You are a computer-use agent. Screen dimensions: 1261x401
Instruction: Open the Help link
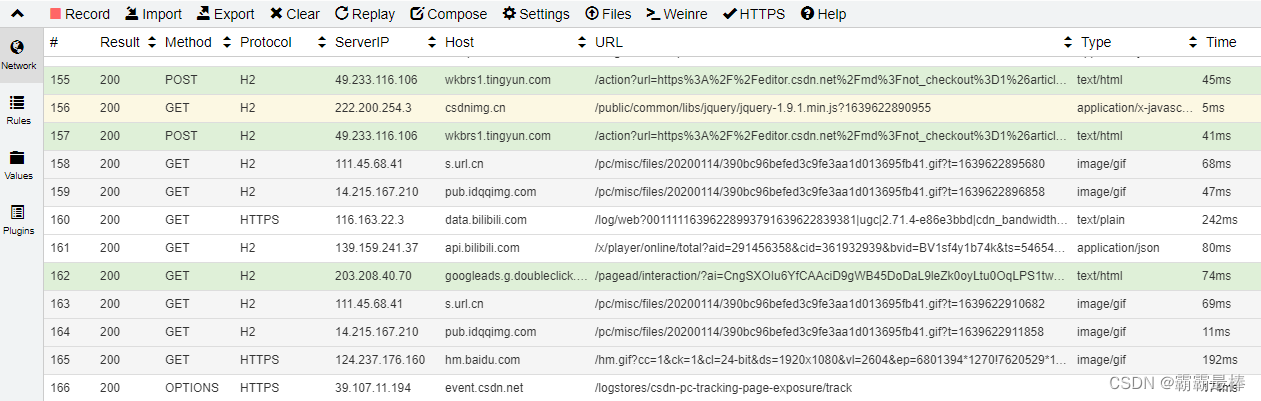[x=823, y=14]
